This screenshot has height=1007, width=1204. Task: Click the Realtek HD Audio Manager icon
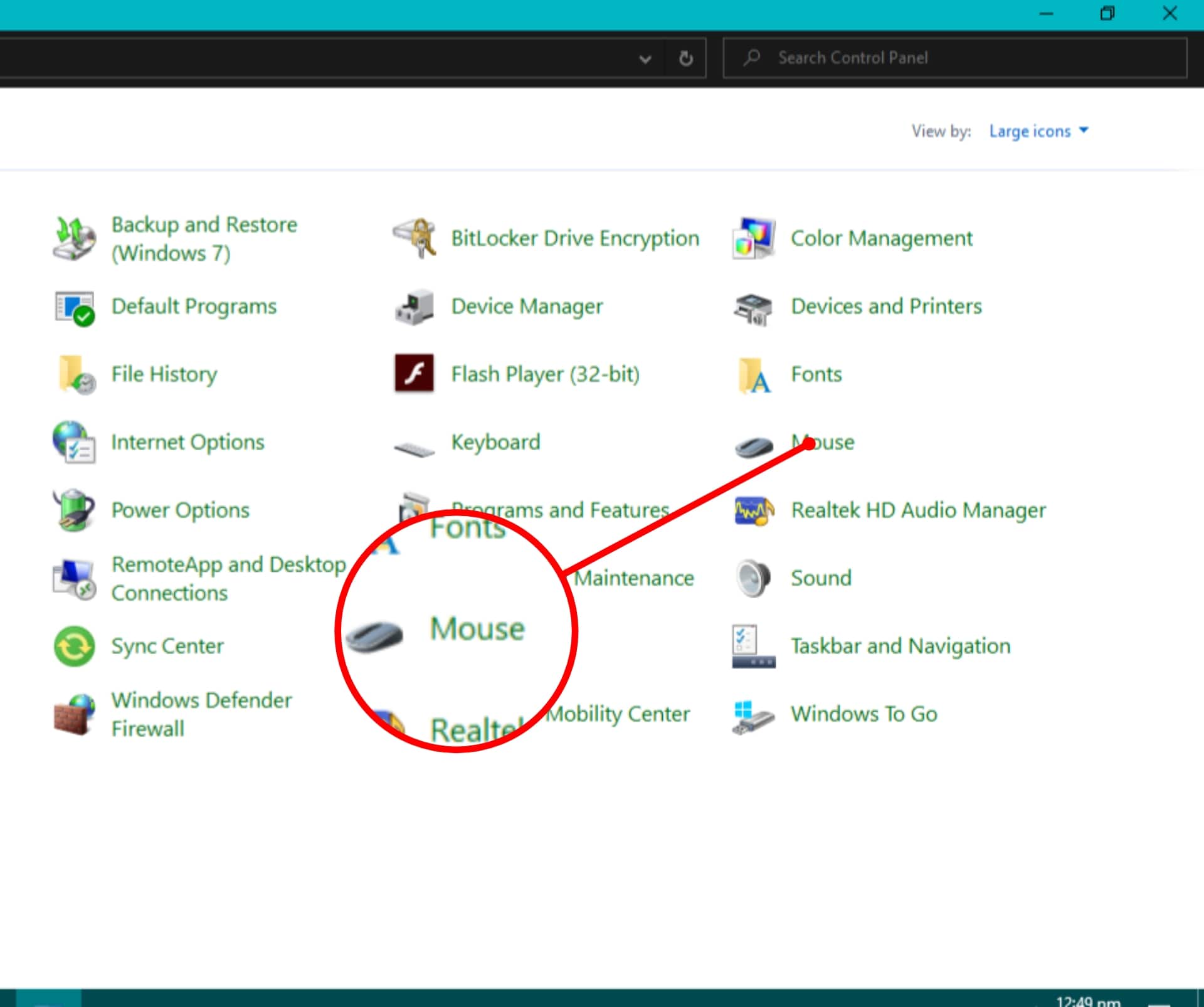[x=754, y=511]
